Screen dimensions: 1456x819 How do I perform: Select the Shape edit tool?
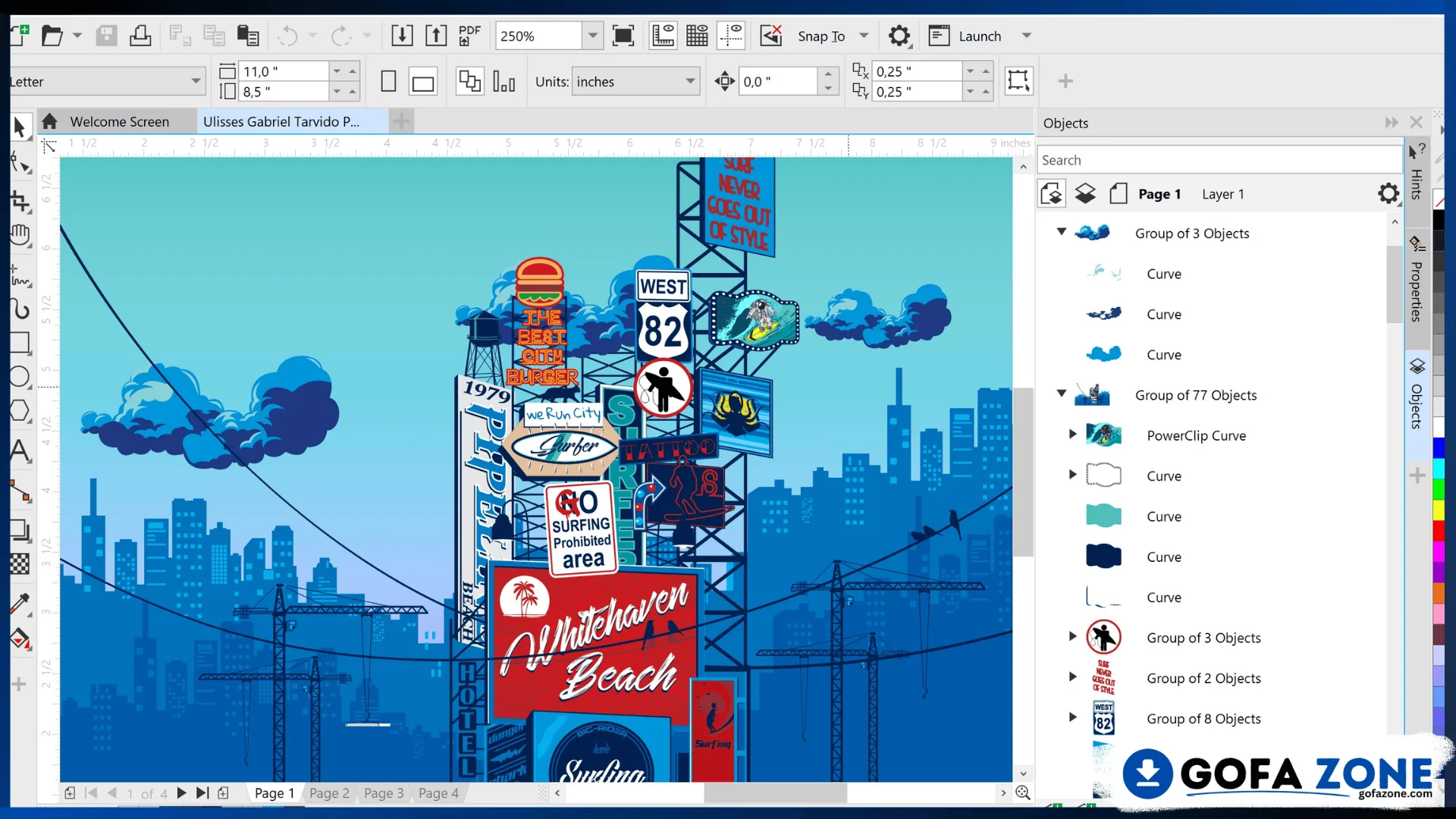(20, 162)
